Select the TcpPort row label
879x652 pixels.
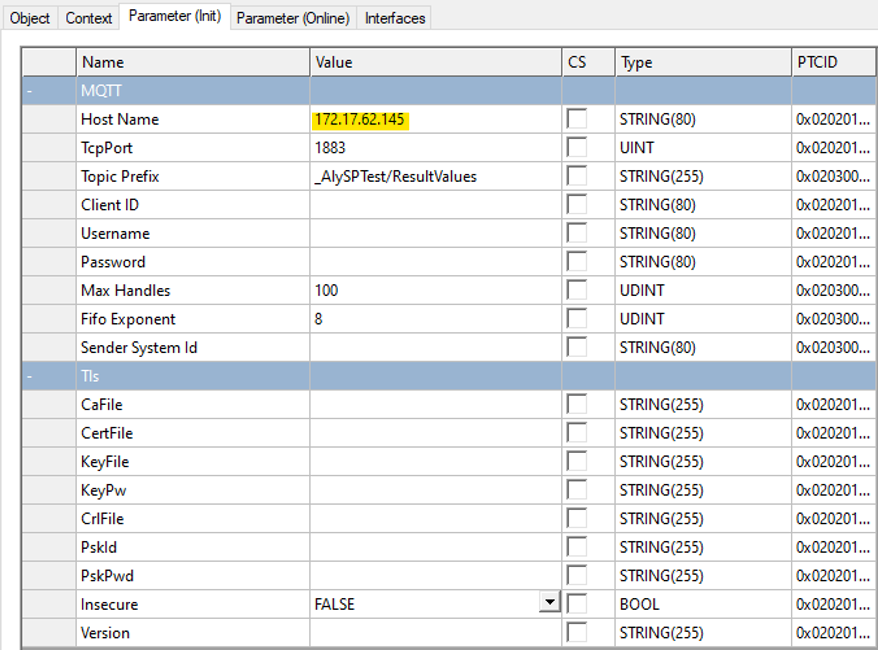(107, 148)
